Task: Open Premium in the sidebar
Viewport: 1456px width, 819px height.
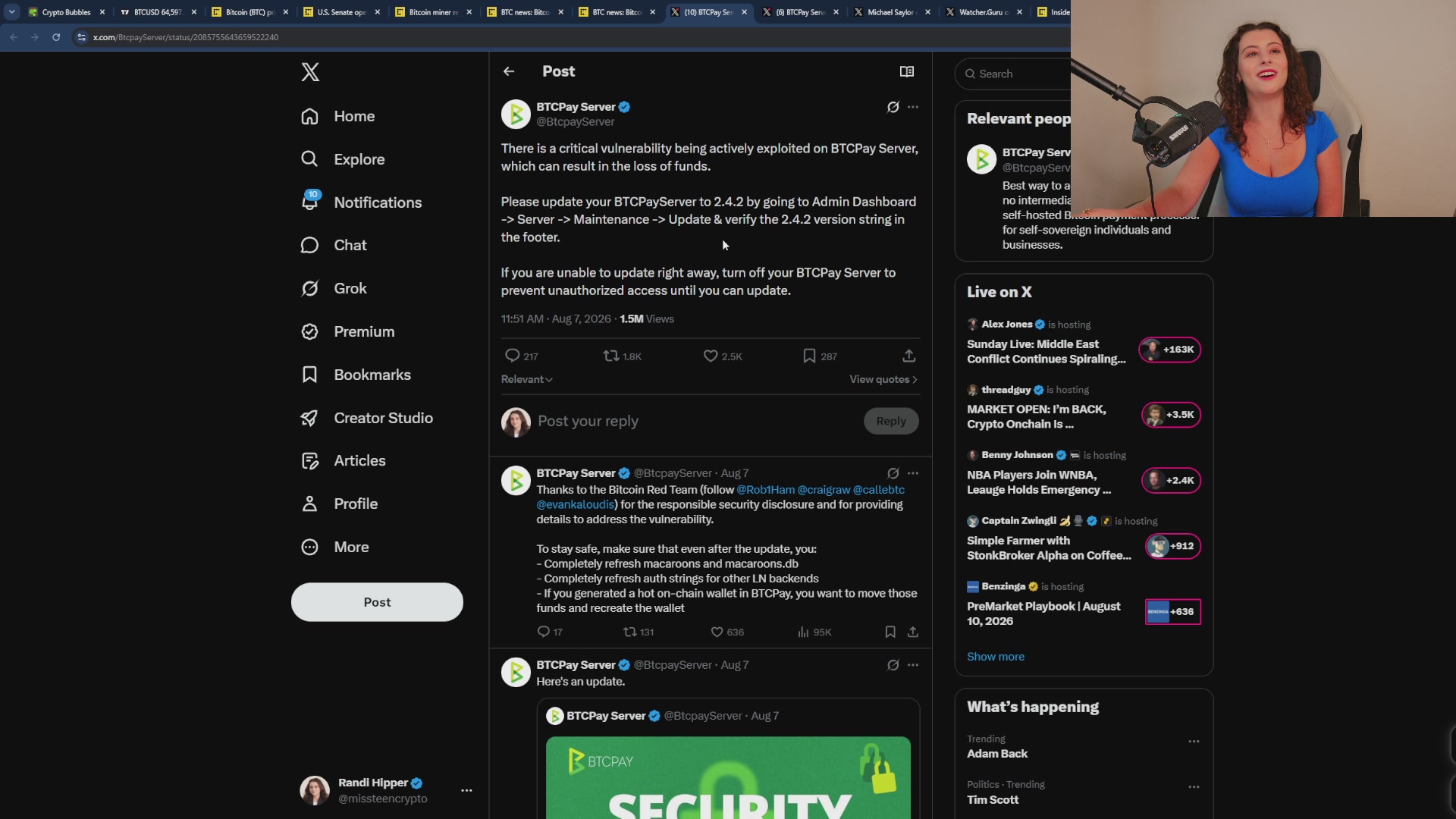Action: coord(347,331)
